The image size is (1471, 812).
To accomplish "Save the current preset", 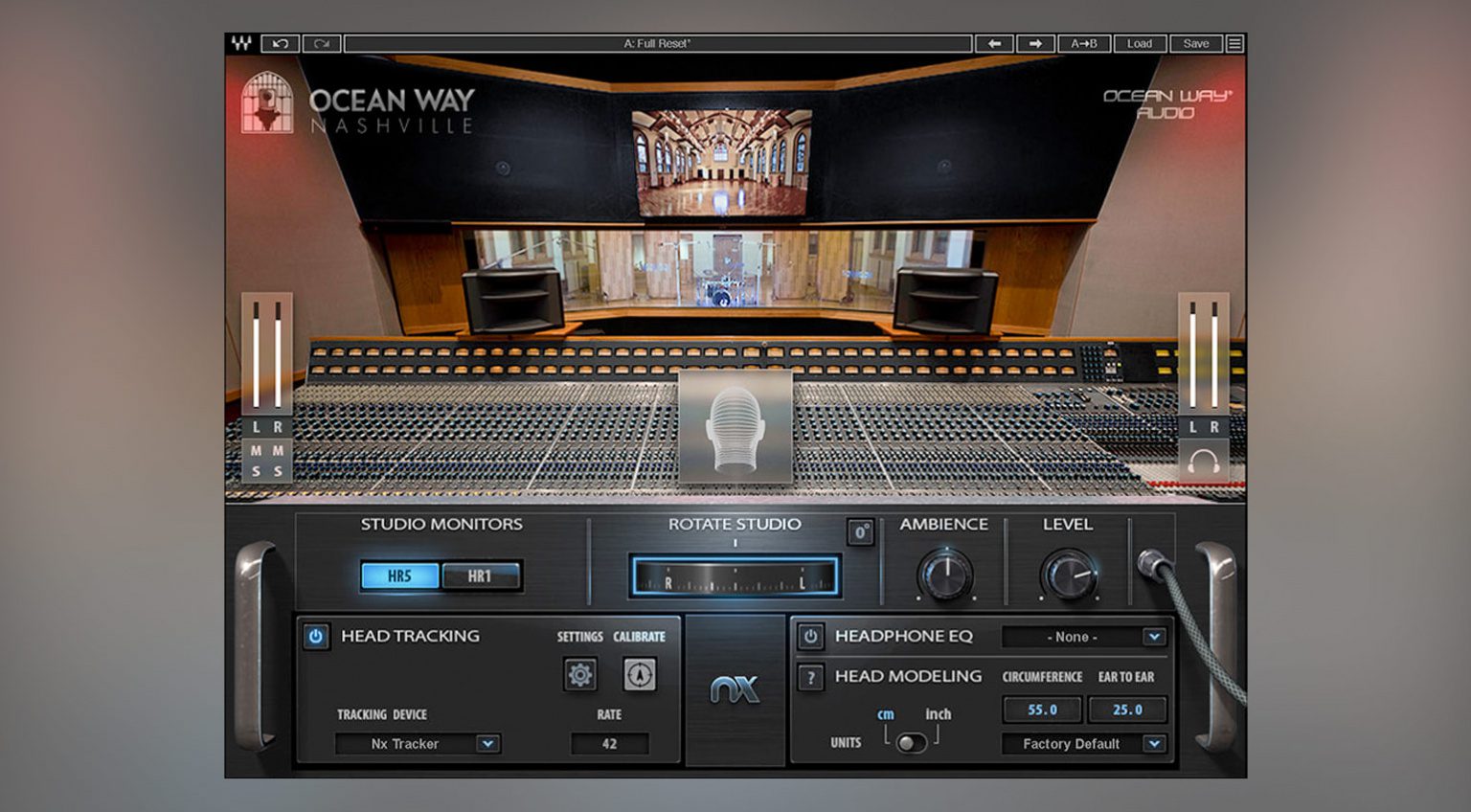I will (x=1194, y=43).
